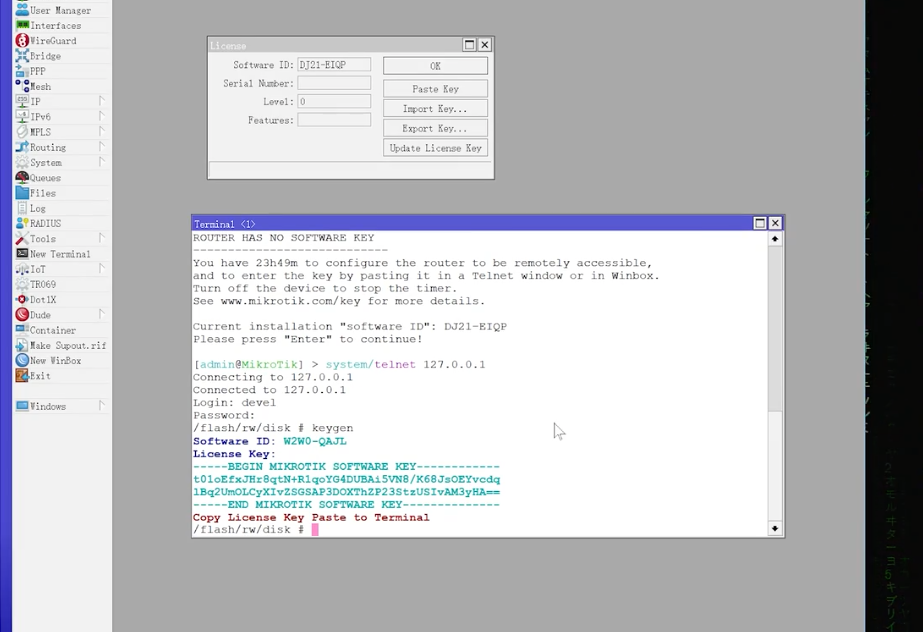Expand the Dude submenu arrow
This screenshot has height=632, width=923.
(x=102, y=315)
